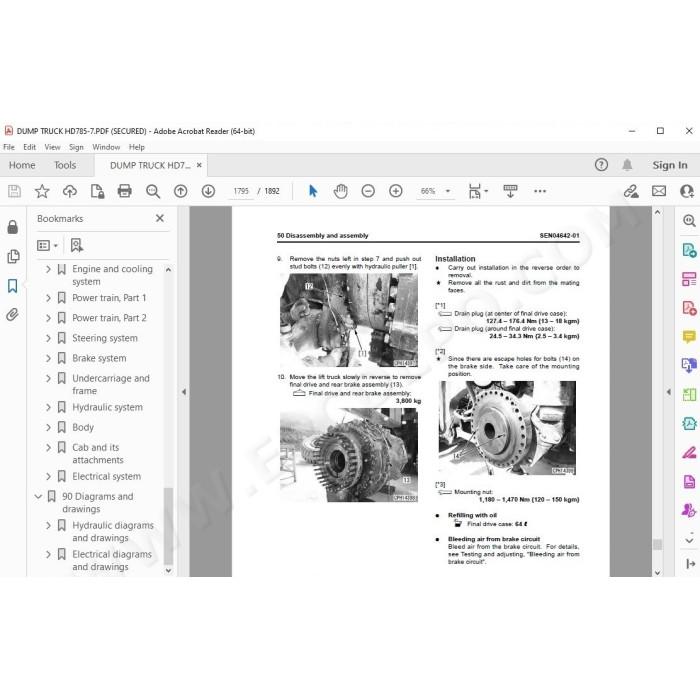The height and width of the screenshot is (700, 700).
Task: Click the scrolling mode keyboard icon
Action: pos(510,192)
